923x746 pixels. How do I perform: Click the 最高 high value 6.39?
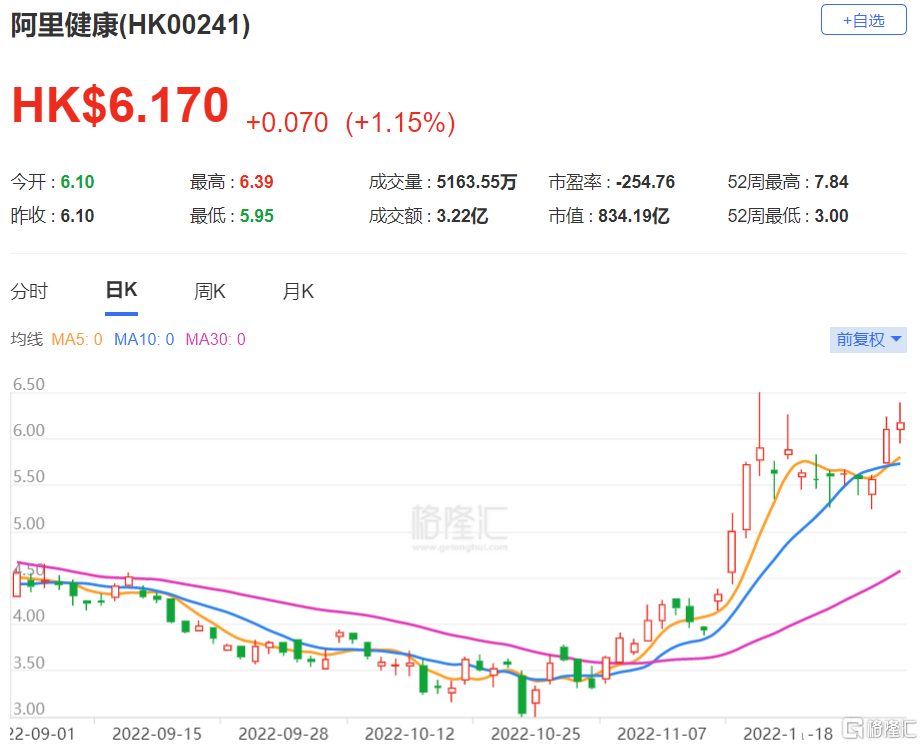pos(256,182)
